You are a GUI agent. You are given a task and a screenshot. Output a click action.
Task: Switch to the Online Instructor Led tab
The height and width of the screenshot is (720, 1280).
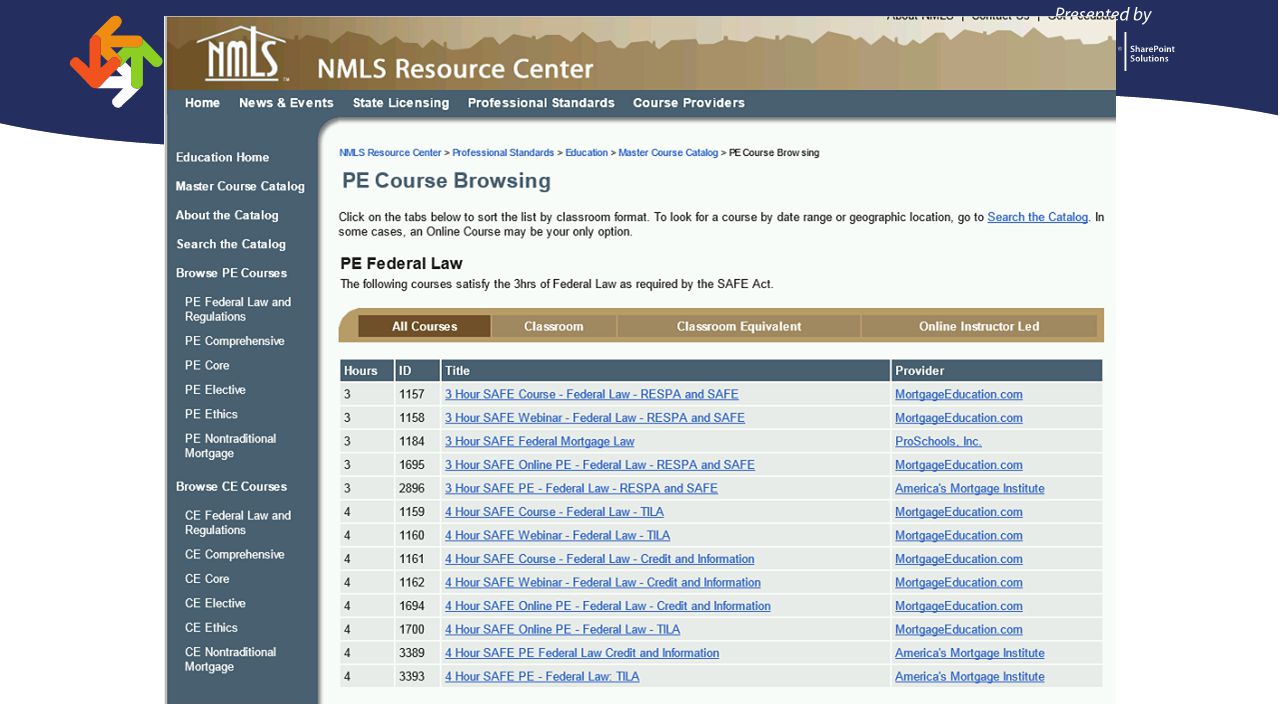(979, 326)
